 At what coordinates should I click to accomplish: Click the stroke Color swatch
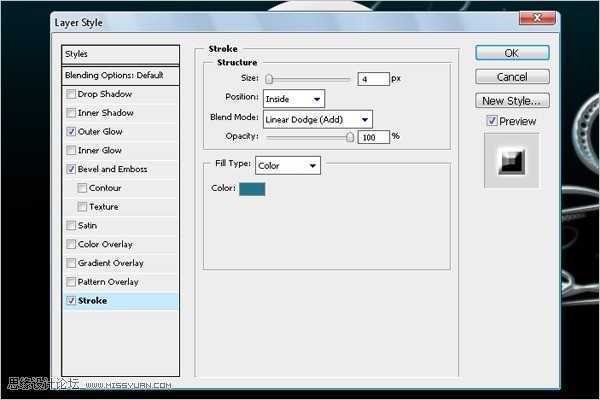click(x=252, y=189)
